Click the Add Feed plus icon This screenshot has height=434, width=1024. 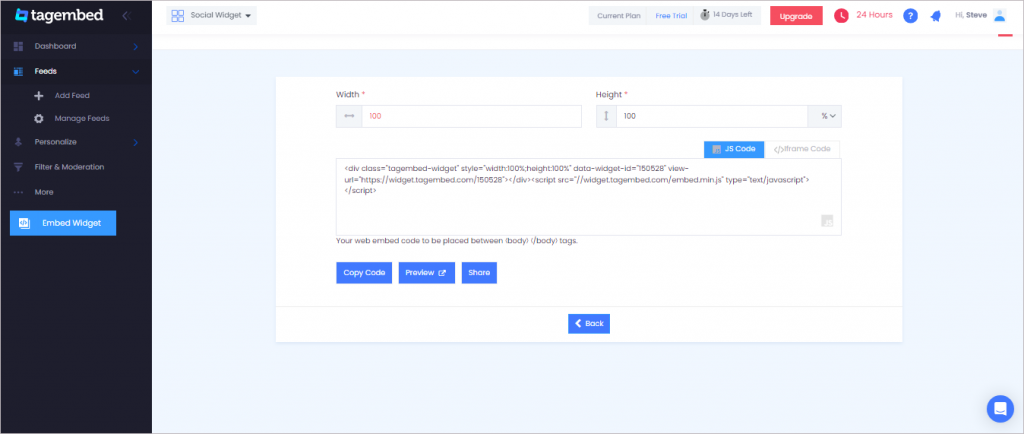click(39, 96)
